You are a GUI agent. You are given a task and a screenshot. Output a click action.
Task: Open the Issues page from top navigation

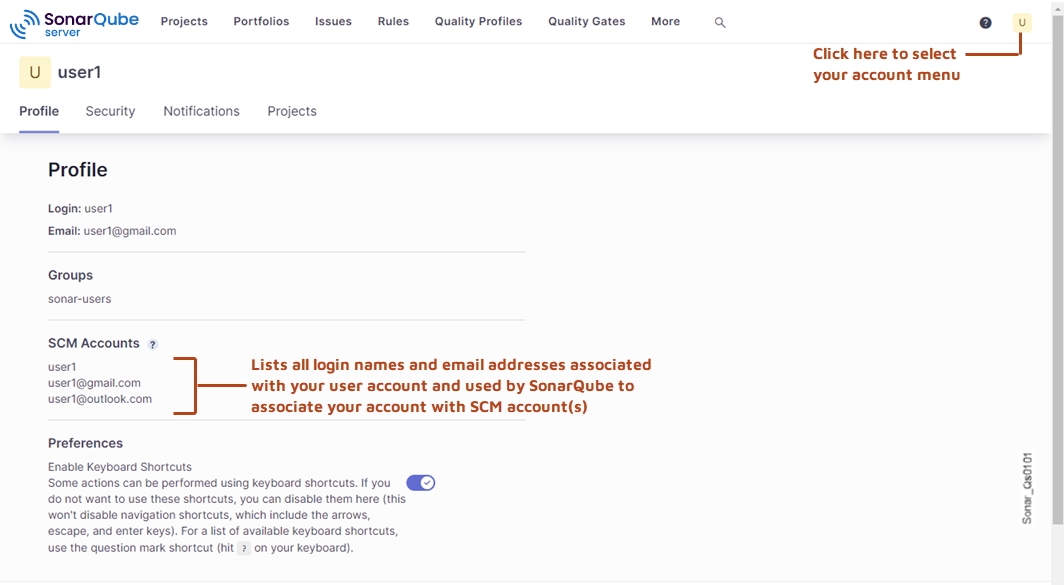(x=333, y=22)
